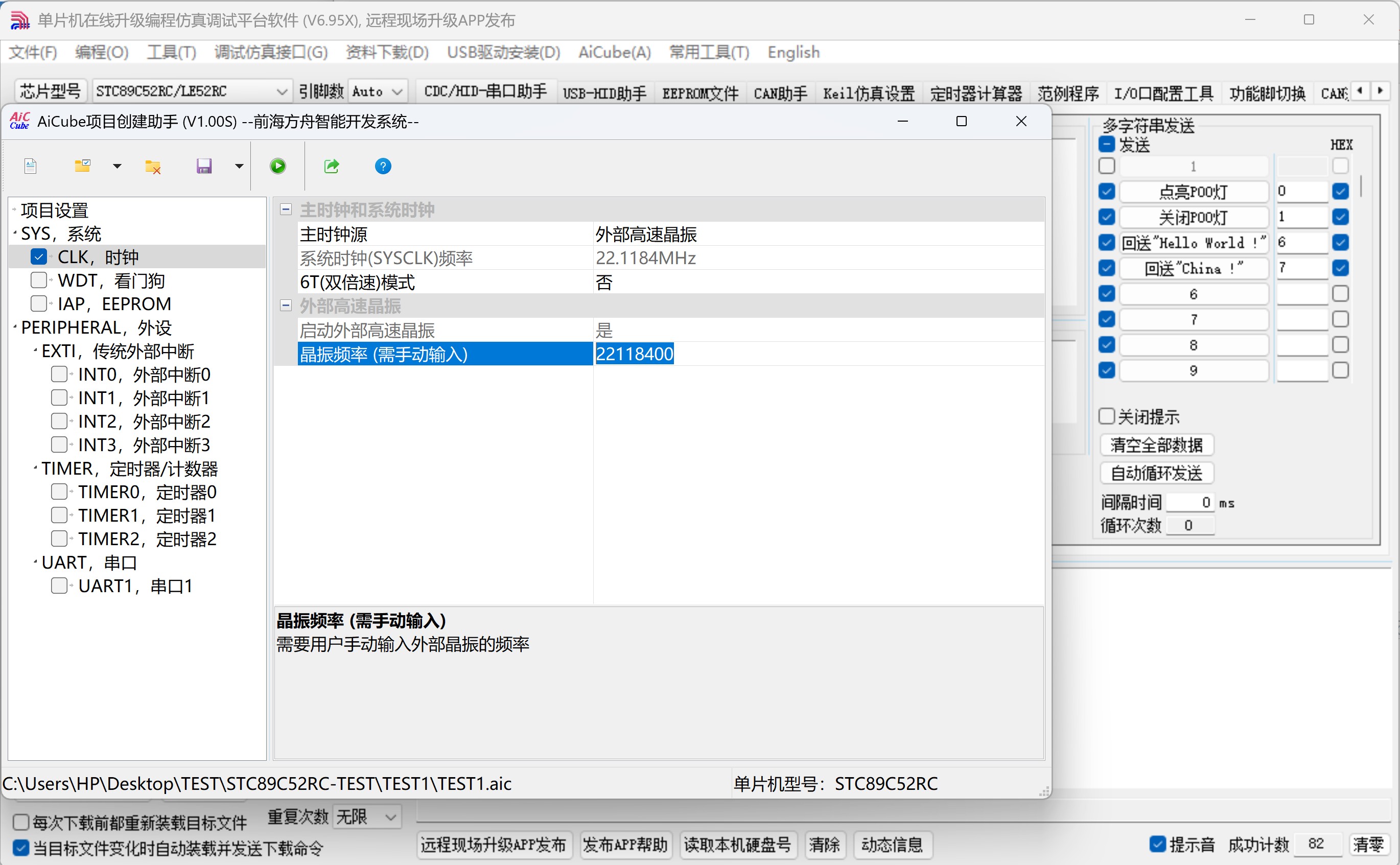1400x865 pixels.
Task: Click the save project floppy icon
Action: coord(204,167)
